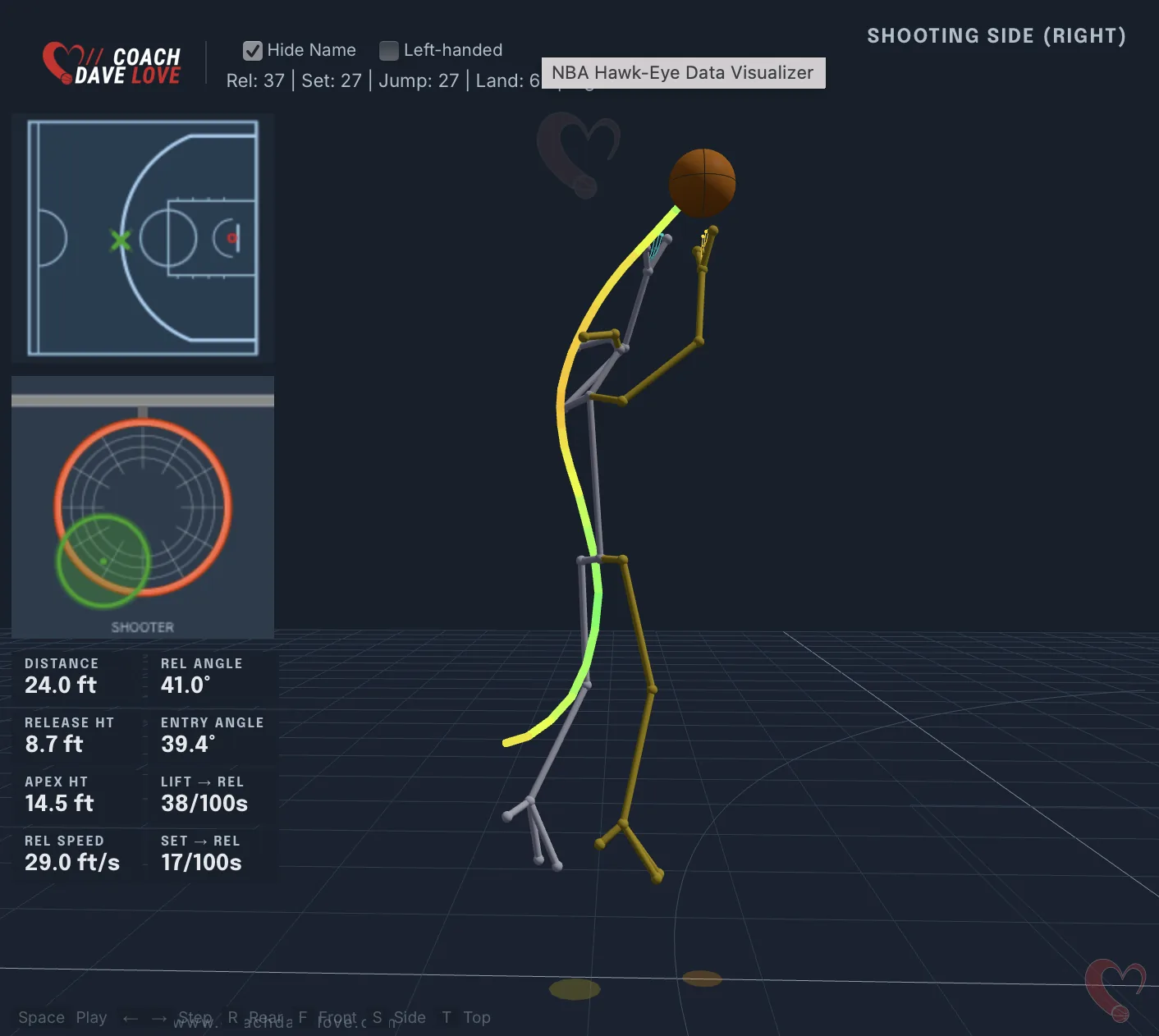
Task: Click the Coach Dave Love logo
Action: 112,64
